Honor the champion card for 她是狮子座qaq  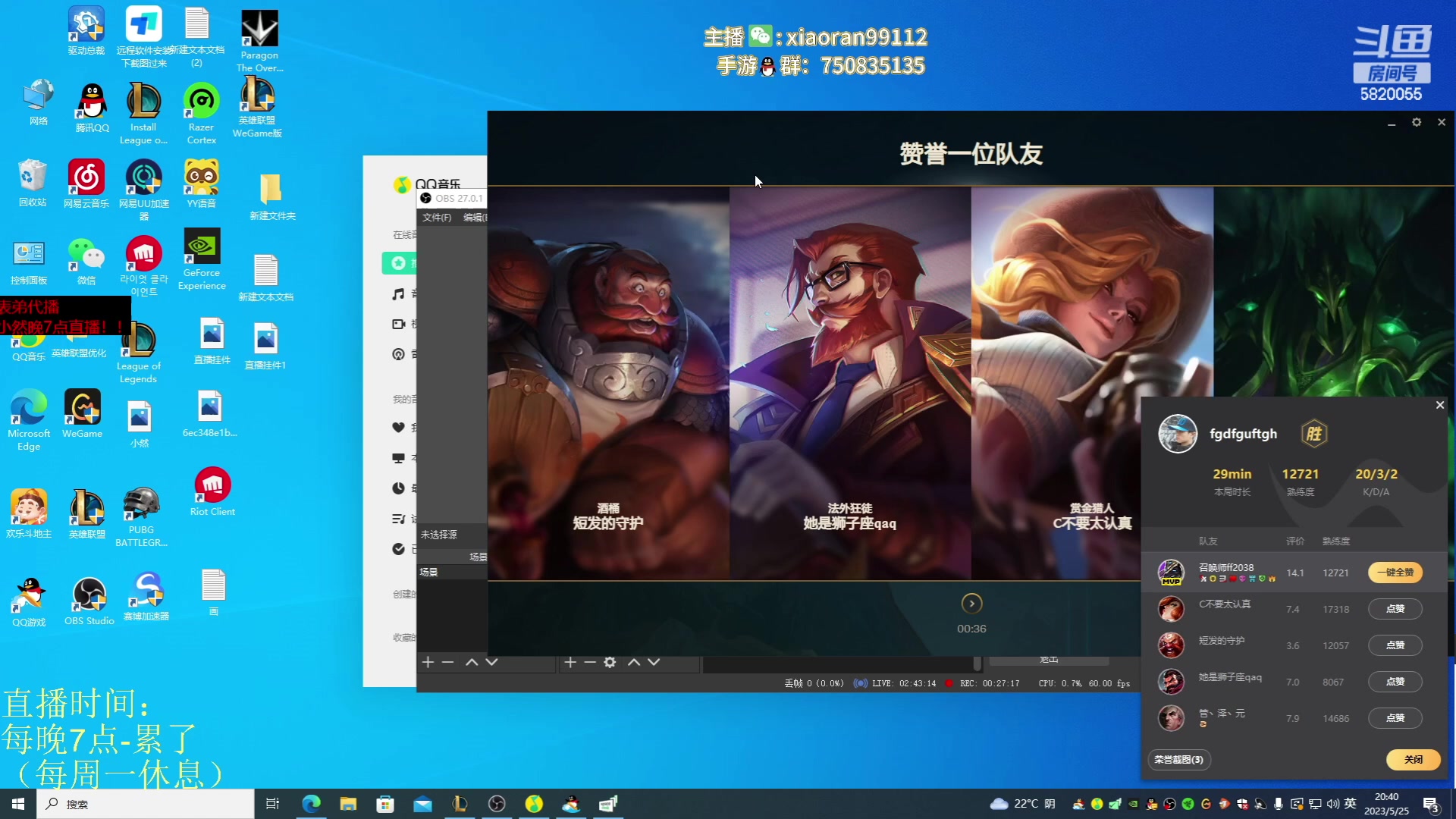tap(850, 383)
